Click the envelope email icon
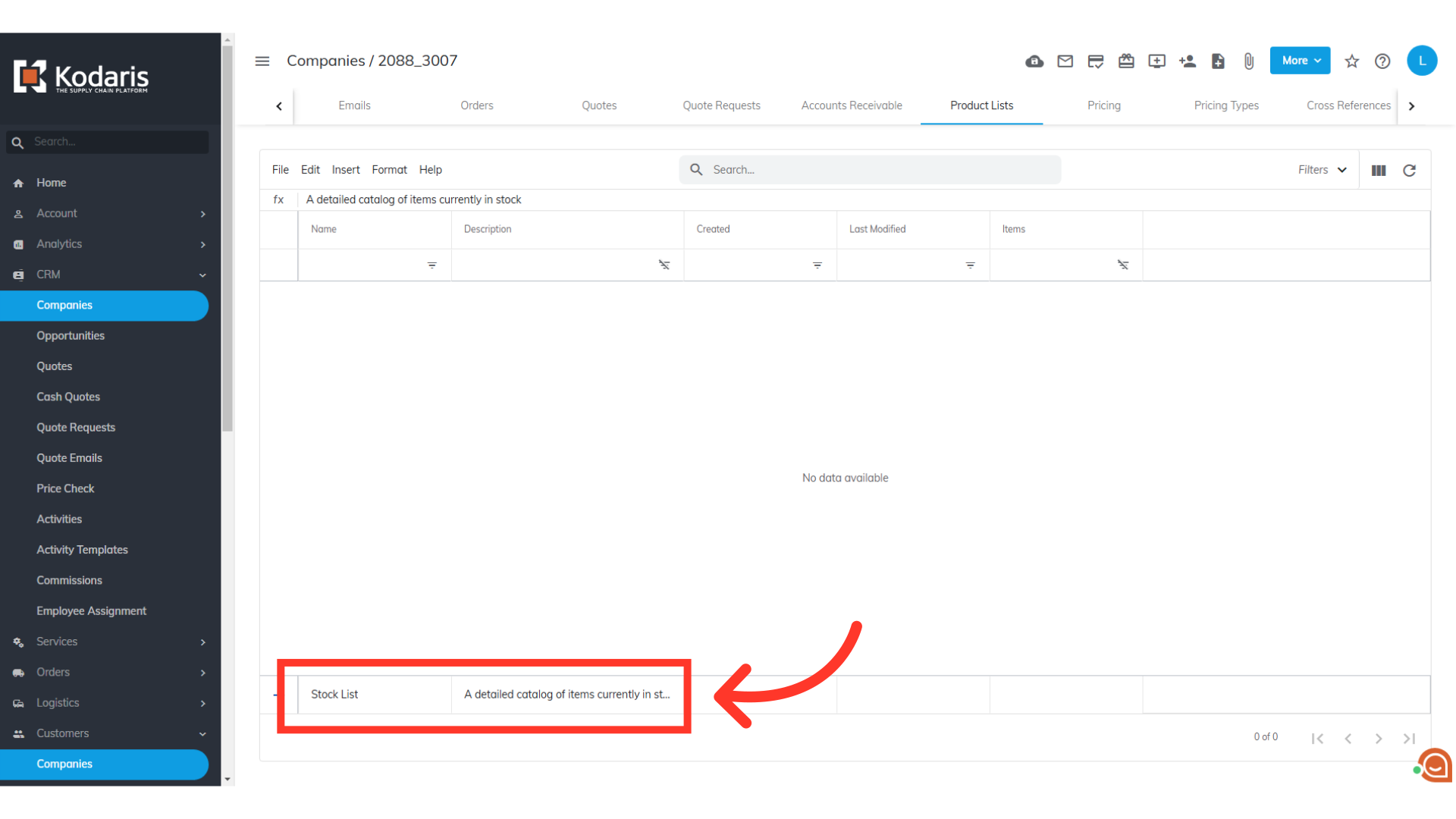This screenshot has width=1456, height=819. (x=1065, y=61)
